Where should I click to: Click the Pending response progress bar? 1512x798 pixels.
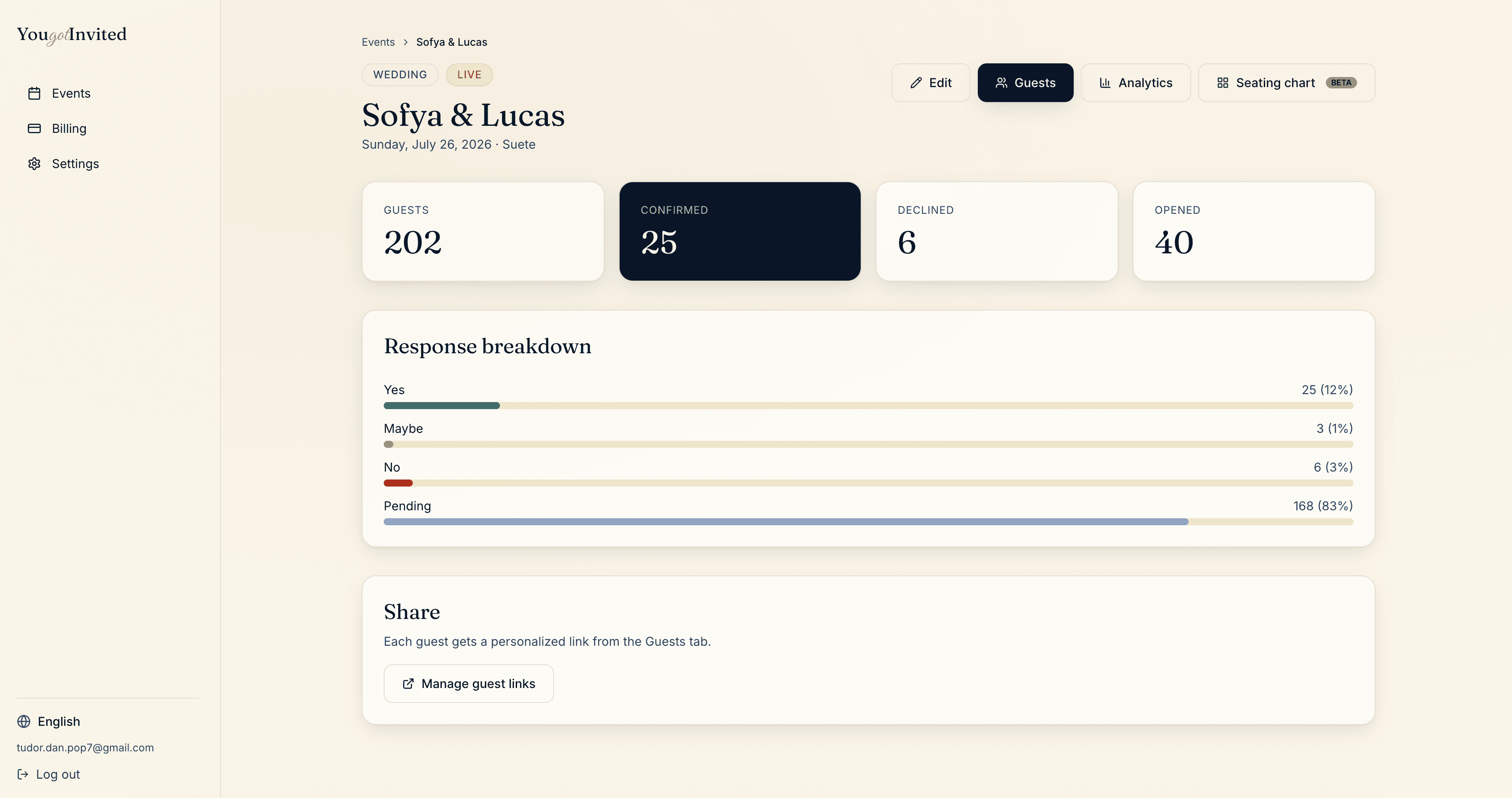point(868,522)
